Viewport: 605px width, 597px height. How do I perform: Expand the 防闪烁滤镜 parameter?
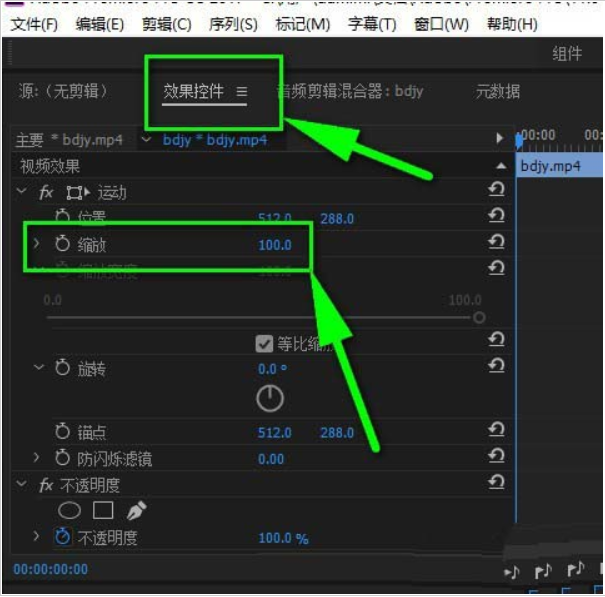[36, 457]
